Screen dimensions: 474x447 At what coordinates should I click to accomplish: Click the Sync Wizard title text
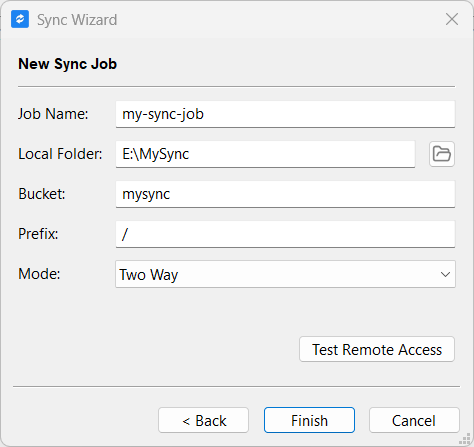(77, 20)
